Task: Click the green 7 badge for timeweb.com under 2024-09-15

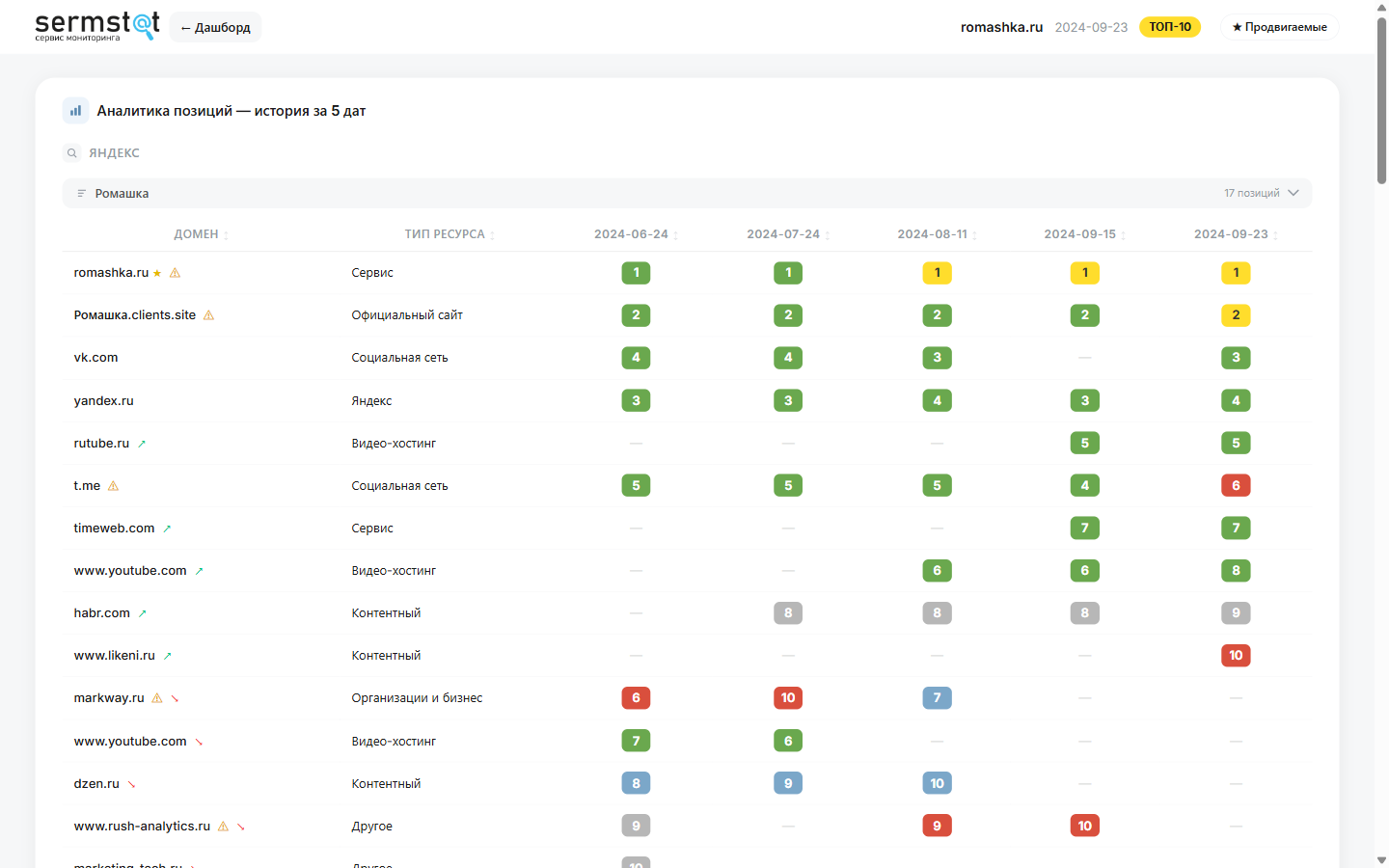Action: 1085,529
